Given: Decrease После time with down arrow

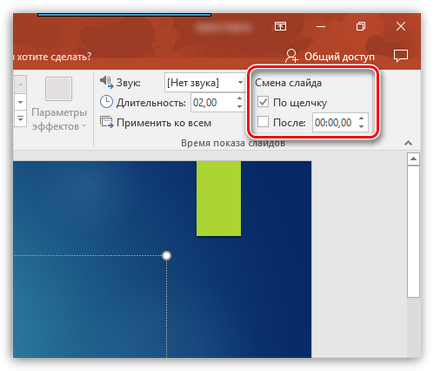Looking at the screenshot, I should pyautogui.click(x=362, y=127).
